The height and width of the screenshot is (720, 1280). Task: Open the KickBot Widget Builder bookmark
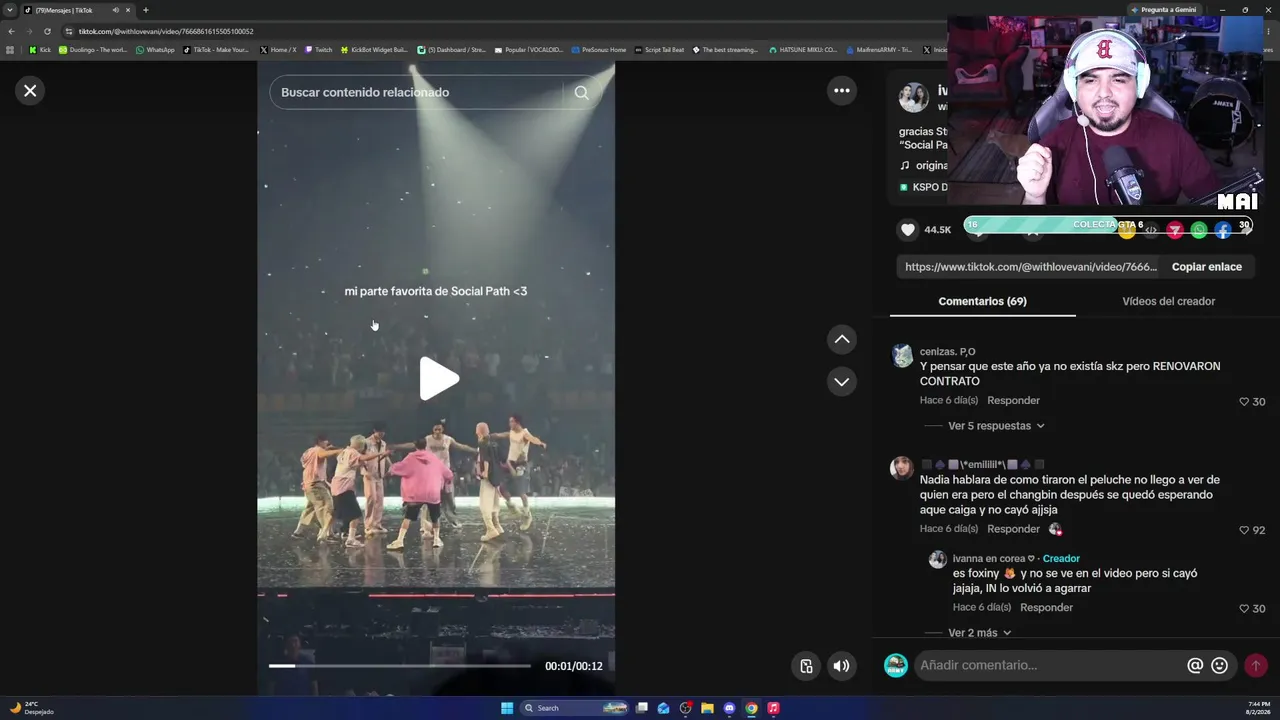point(374,50)
